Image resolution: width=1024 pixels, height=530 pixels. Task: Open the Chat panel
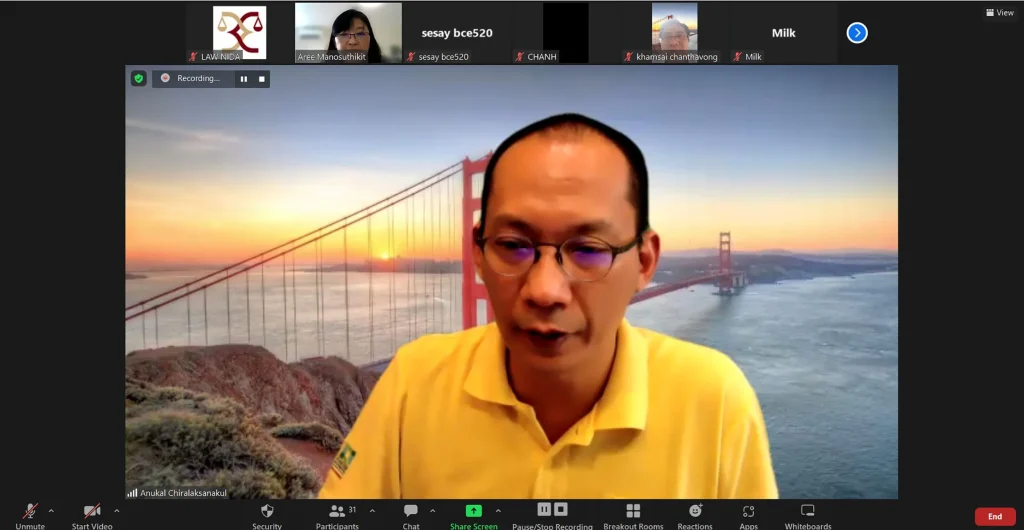click(x=411, y=514)
